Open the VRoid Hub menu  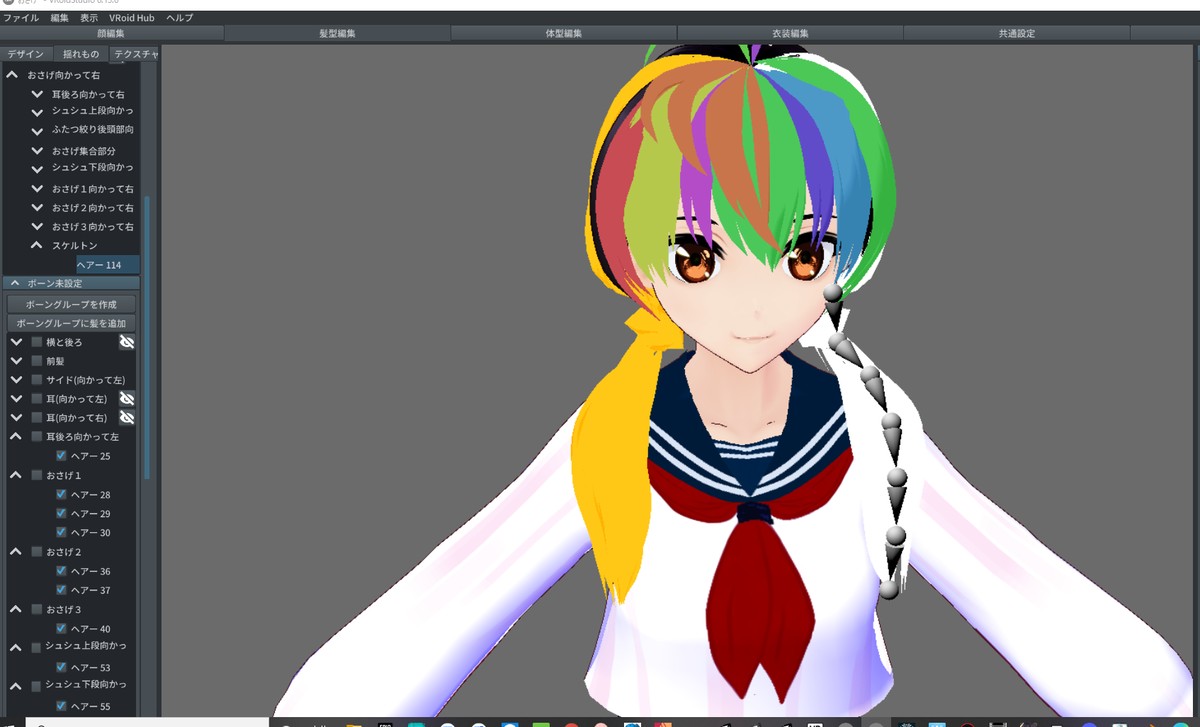131,18
